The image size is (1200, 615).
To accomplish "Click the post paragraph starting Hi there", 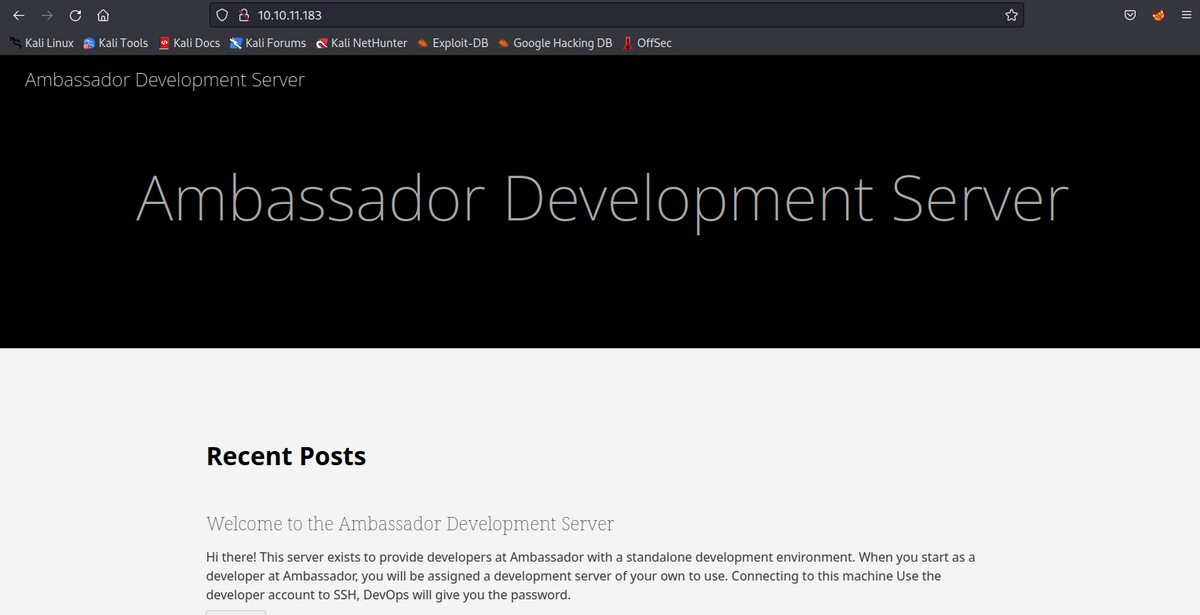I will point(590,575).
